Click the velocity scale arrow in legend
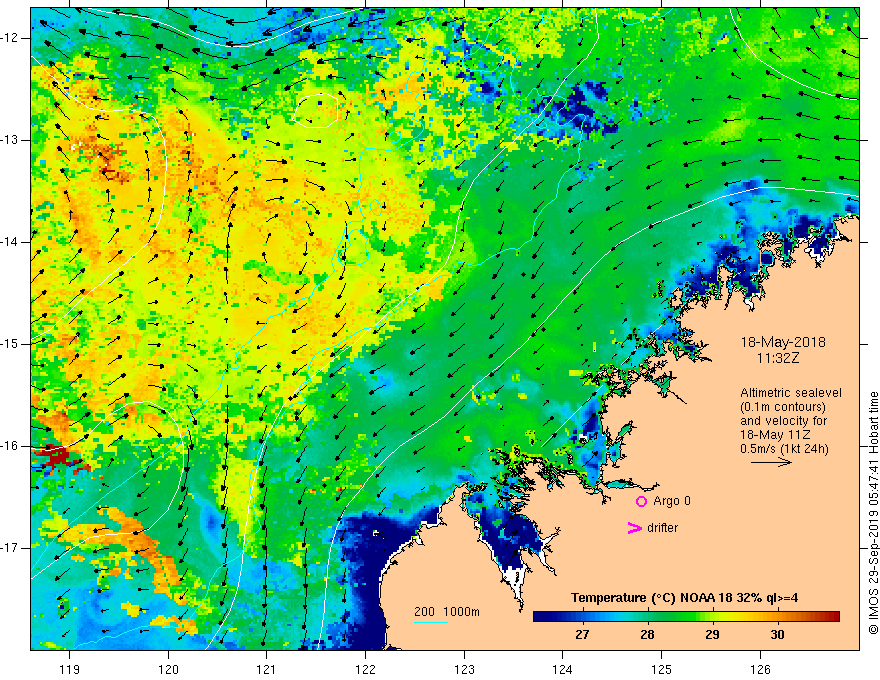 pyautogui.click(x=771, y=462)
